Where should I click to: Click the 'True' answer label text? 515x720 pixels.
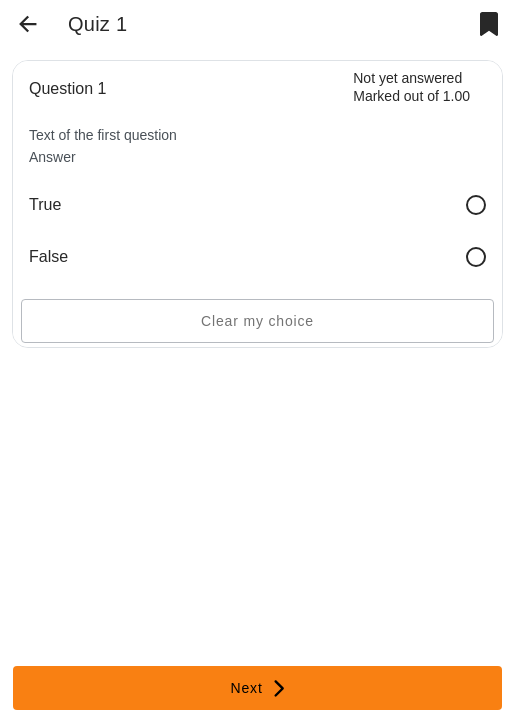[x=45, y=204]
